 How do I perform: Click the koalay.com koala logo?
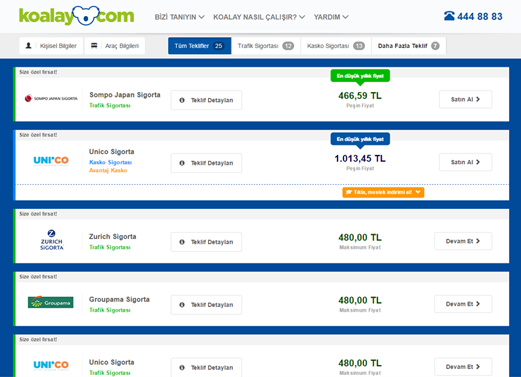tap(76, 16)
